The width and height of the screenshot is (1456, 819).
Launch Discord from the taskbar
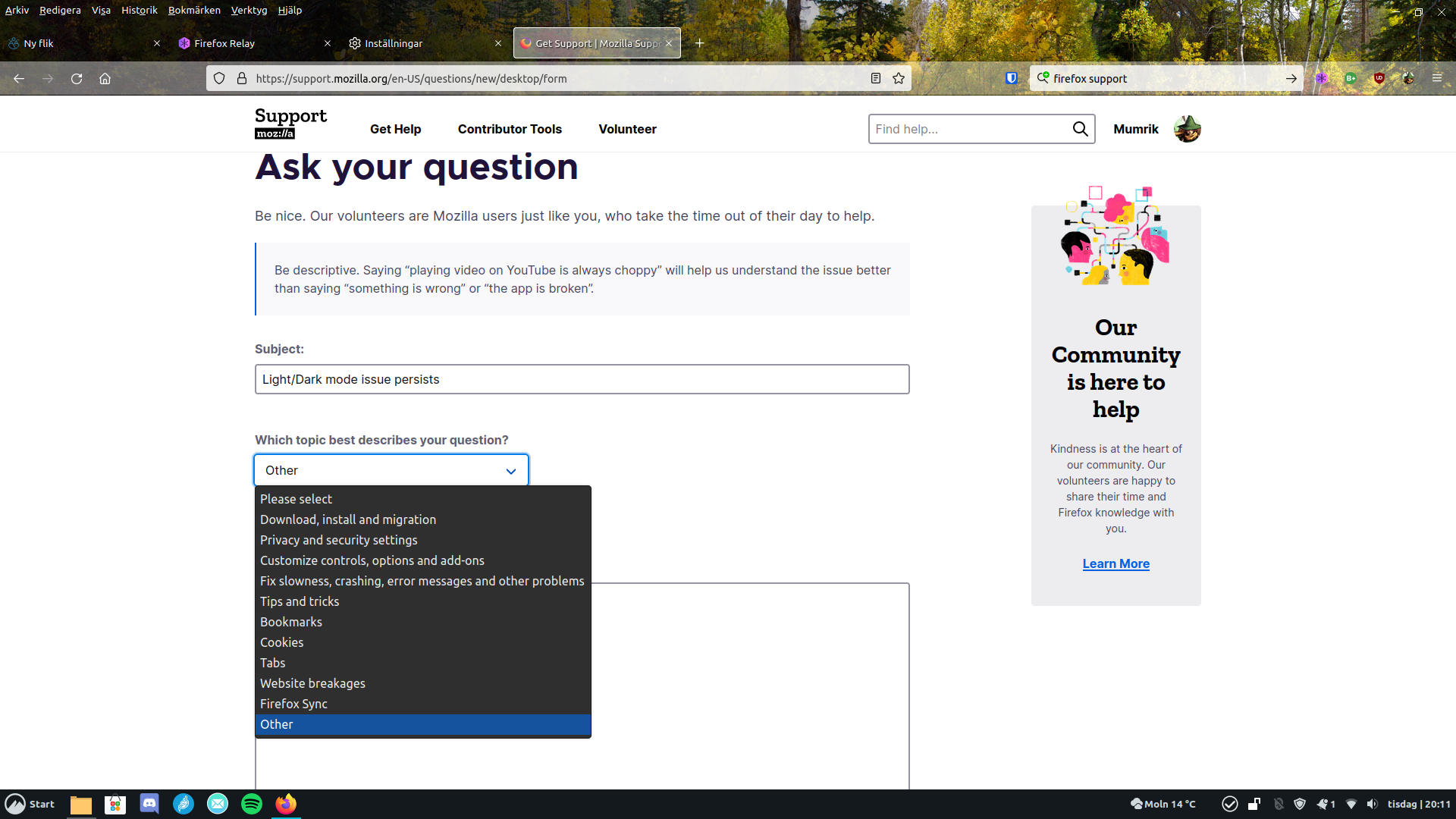[149, 804]
